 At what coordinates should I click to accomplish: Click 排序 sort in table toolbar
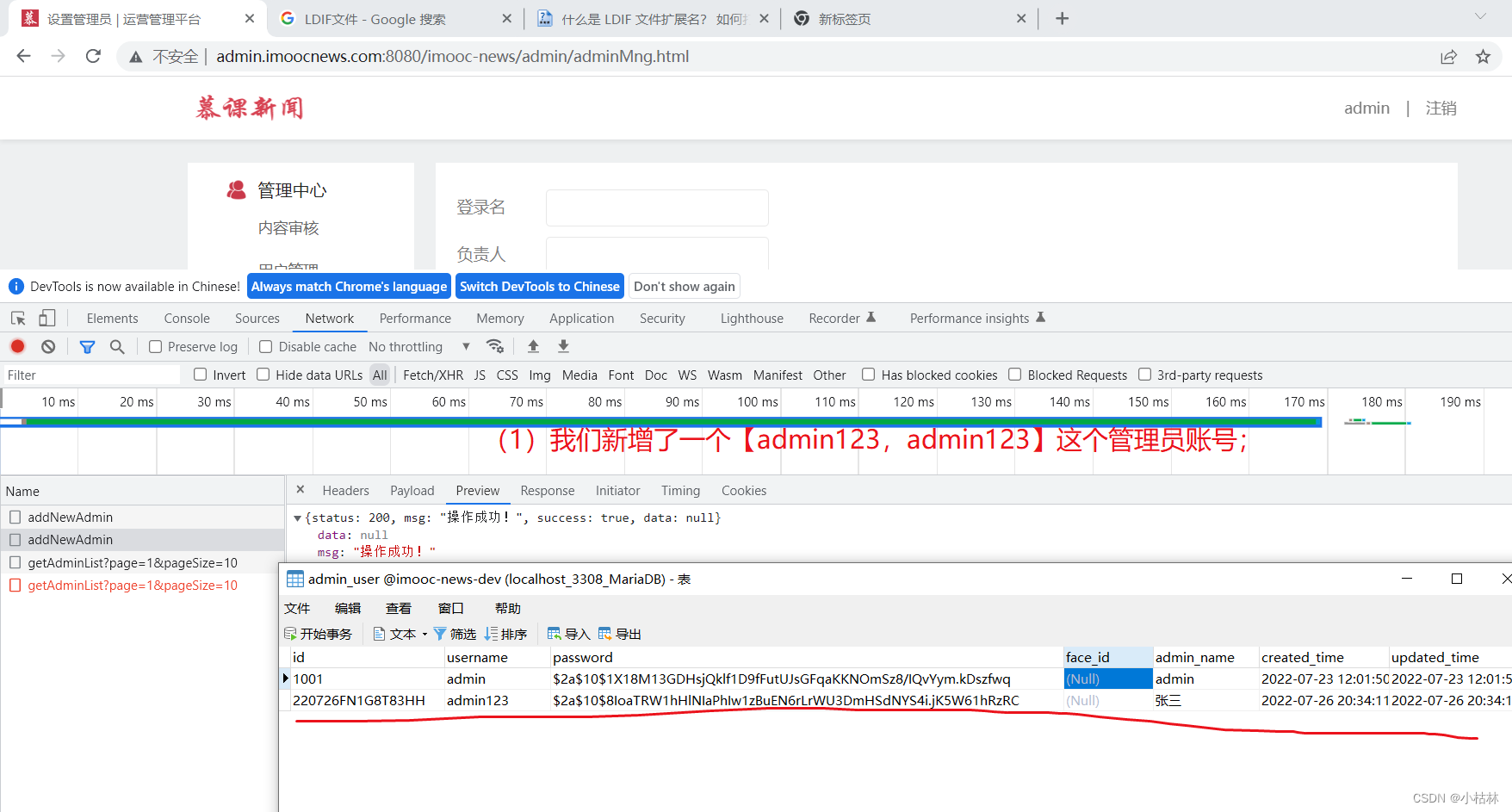tap(506, 634)
